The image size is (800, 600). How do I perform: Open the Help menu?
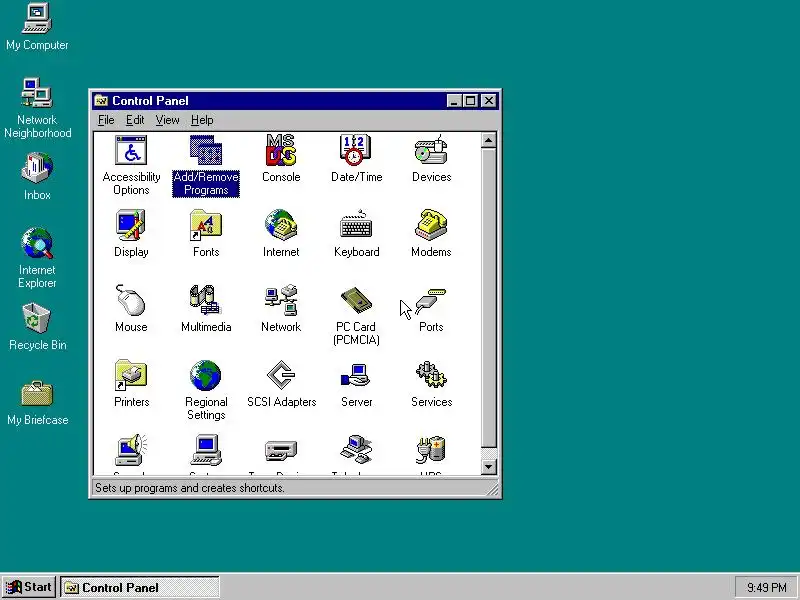pos(202,120)
